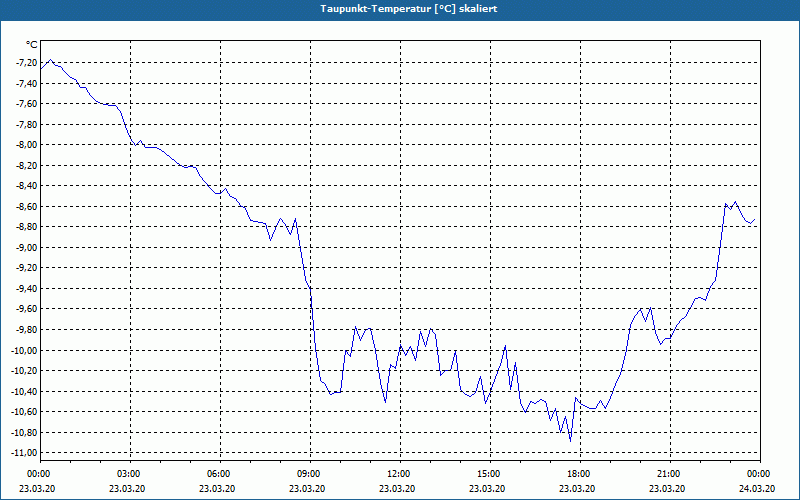The width and height of the screenshot is (800, 500).
Task: Click the -7,80 y-axis label
Action: (27, 124)
